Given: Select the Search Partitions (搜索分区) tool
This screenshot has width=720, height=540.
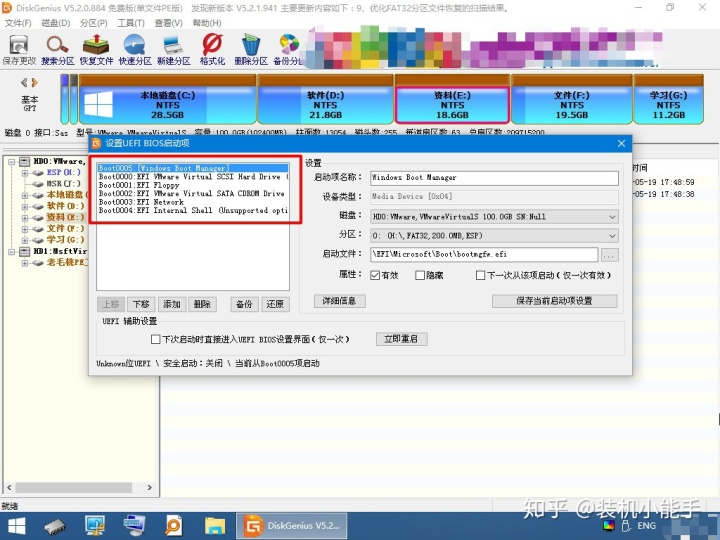Looking at the screenshot, I should tap(57, 50).
